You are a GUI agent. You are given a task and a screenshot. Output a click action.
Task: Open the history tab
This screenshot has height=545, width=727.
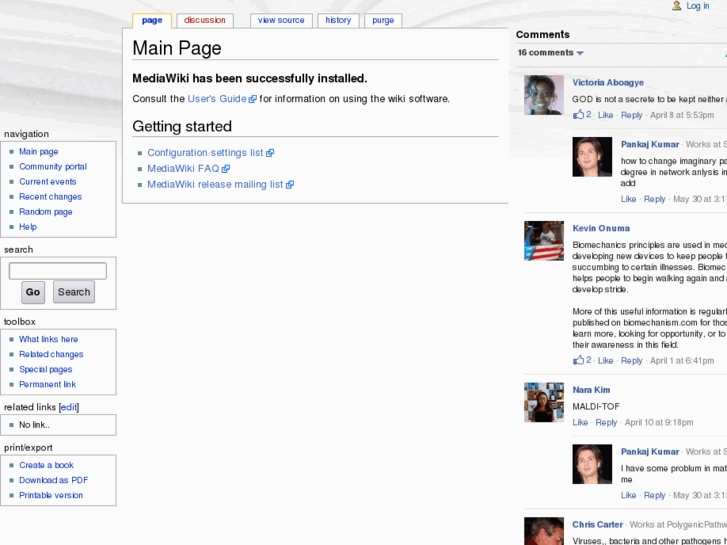[x=338, y=20]
